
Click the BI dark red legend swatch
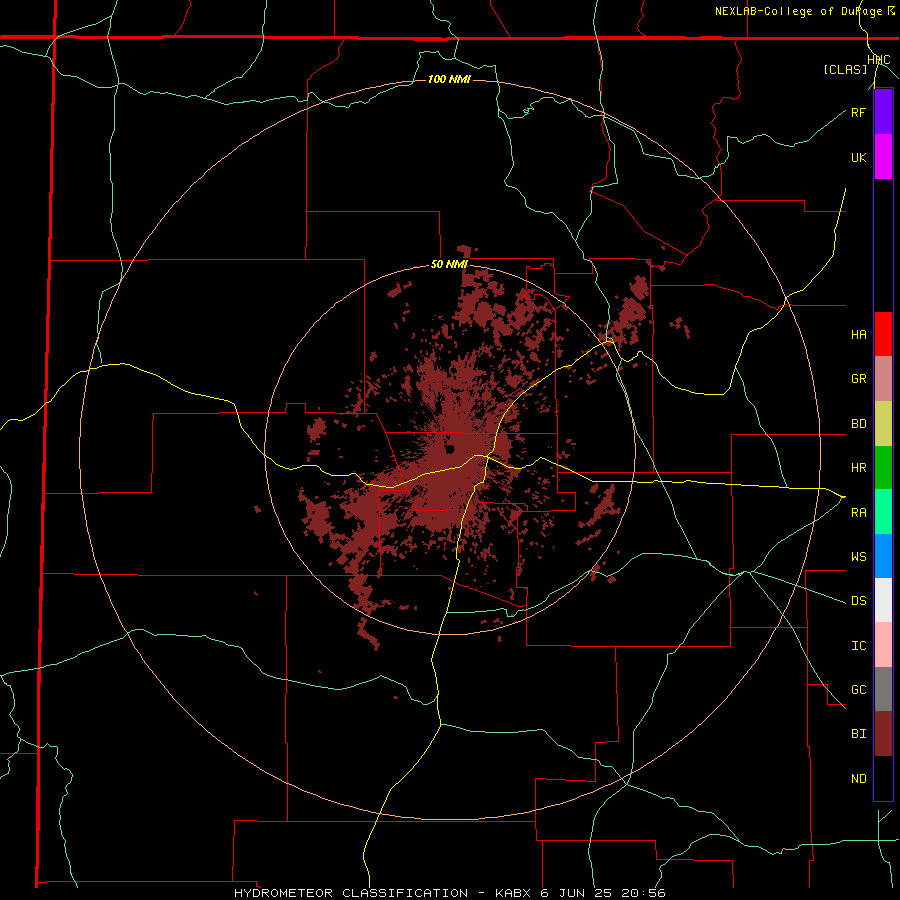(883, 734)
